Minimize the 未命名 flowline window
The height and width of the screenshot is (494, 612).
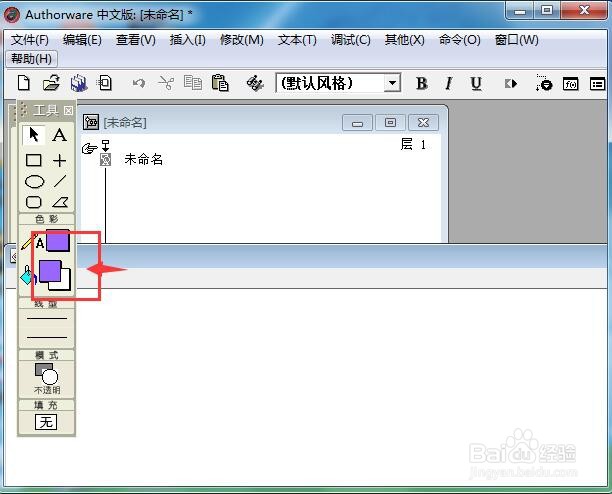pyautogui.click(x=357, y=123)
